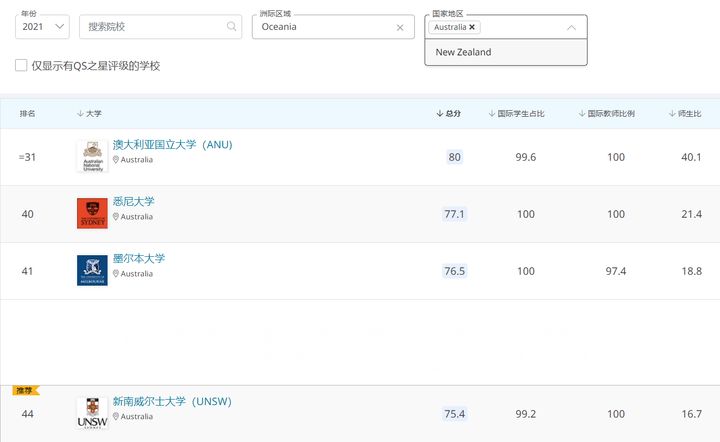
Task: Open the University of Melbourne link
Action: click(139, 258)
